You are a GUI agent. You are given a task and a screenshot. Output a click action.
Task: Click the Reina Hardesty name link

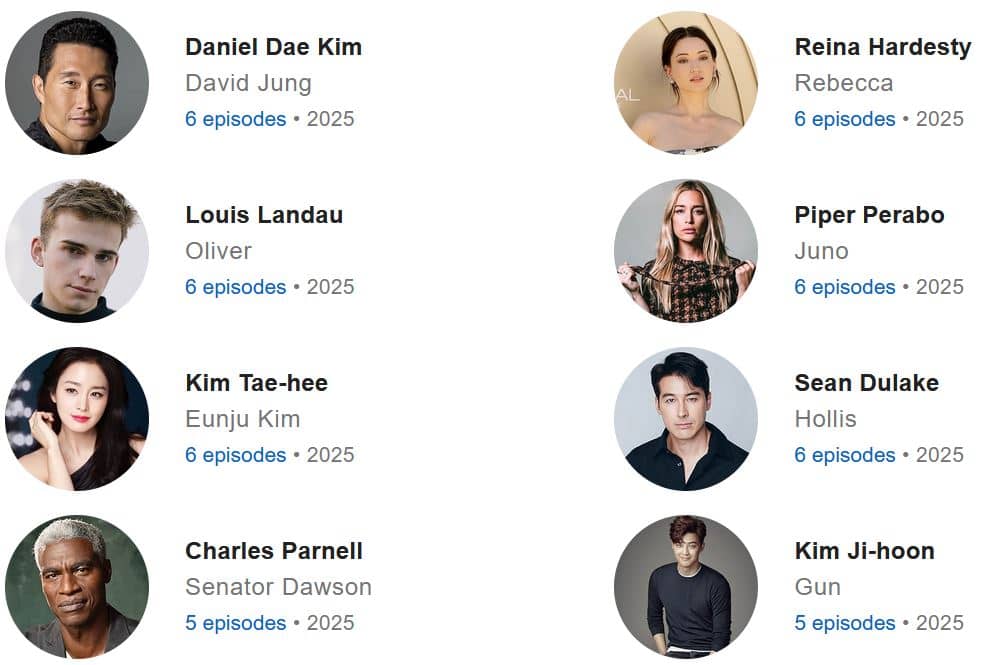882,47
